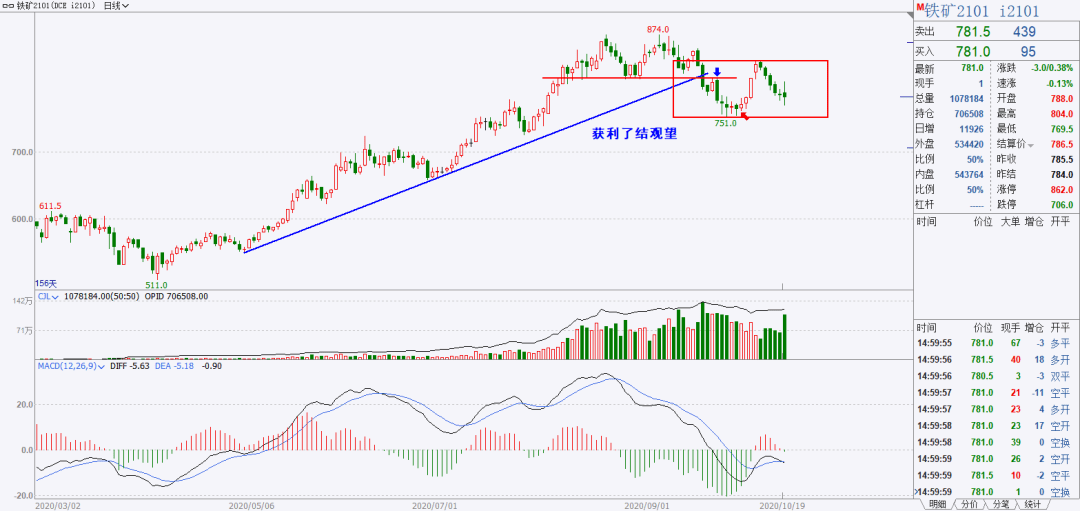Screen dimensions: 1080x511
Task: Select the blue down arrow annotation on the chart
Action: click(x=717, y=71)
